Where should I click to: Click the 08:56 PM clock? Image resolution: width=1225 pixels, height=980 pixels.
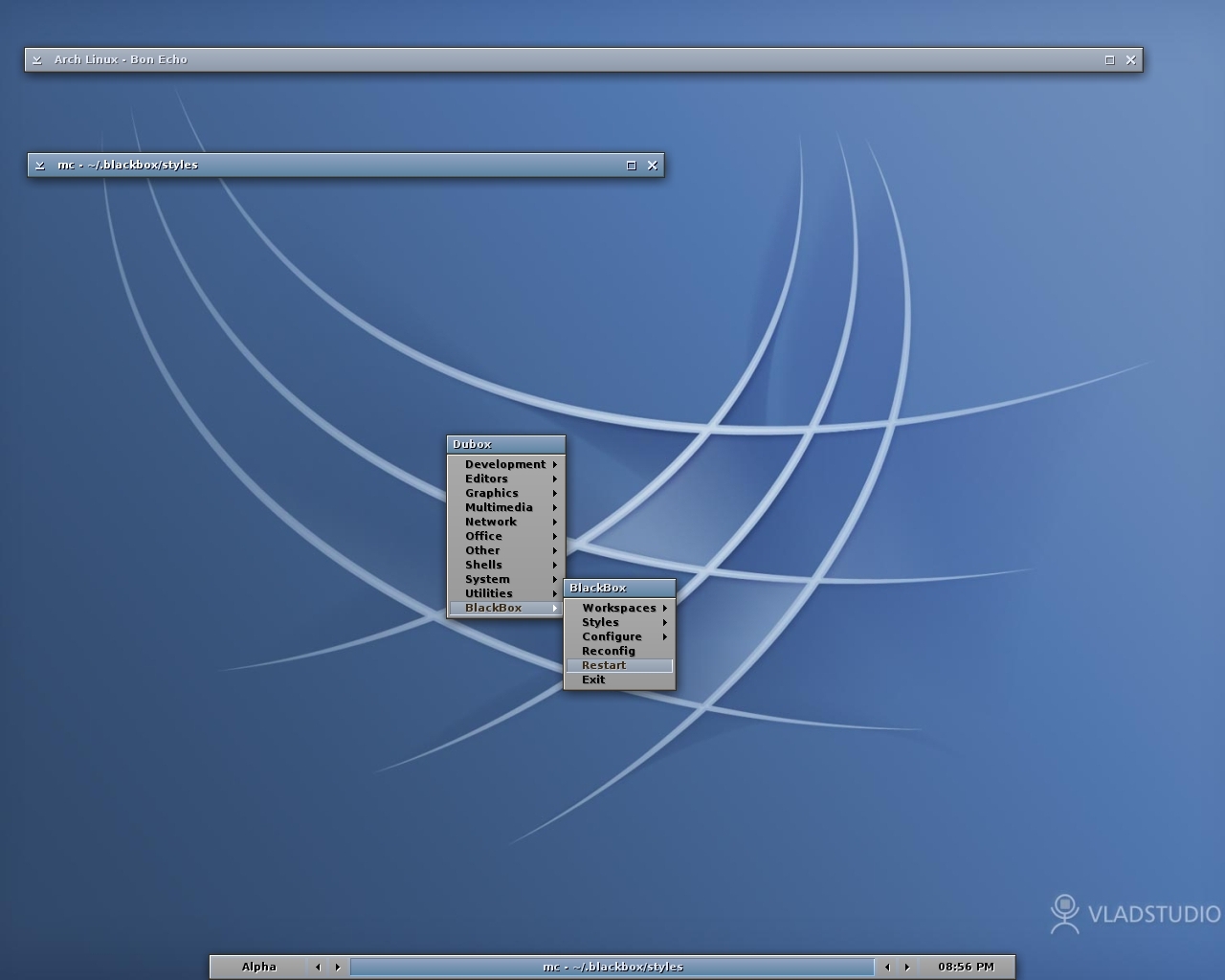966,967
